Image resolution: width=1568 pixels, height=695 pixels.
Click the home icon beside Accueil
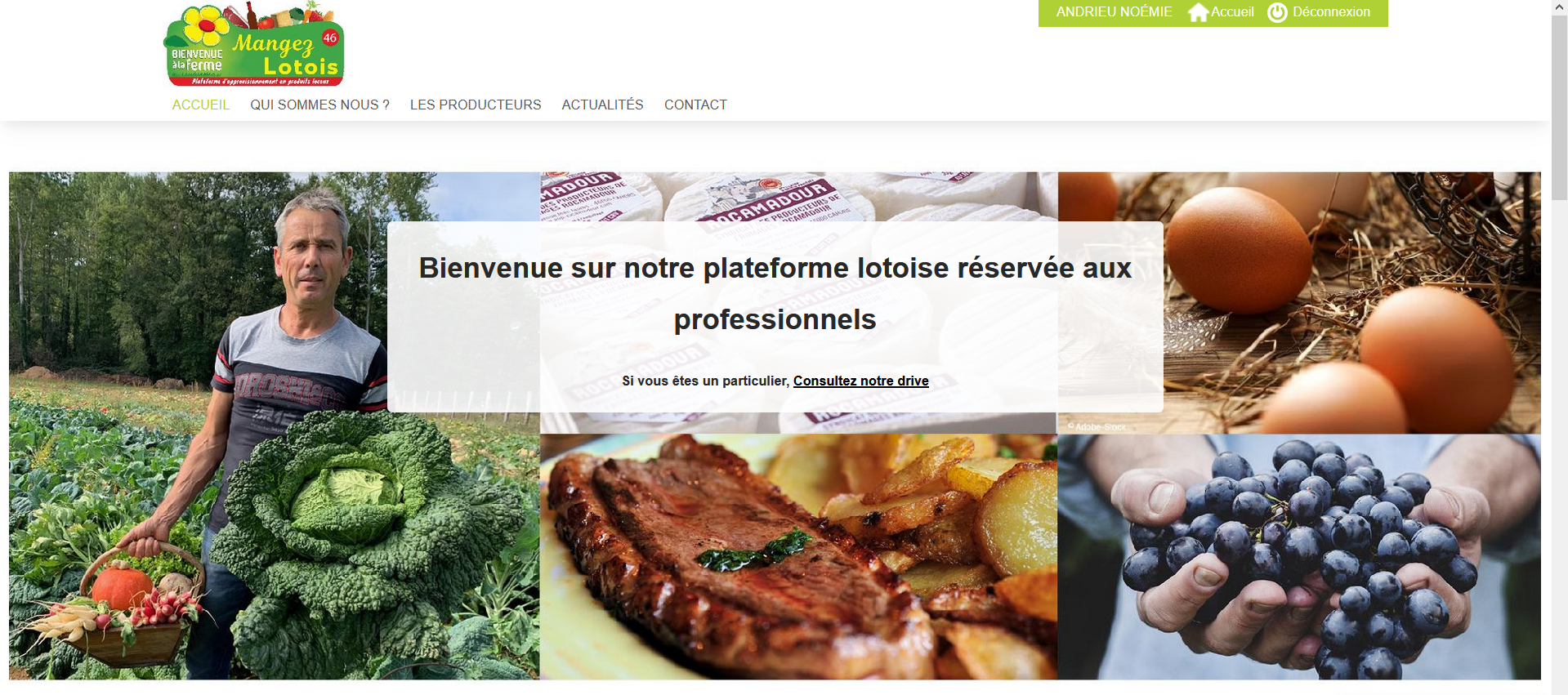[1198, 12]
